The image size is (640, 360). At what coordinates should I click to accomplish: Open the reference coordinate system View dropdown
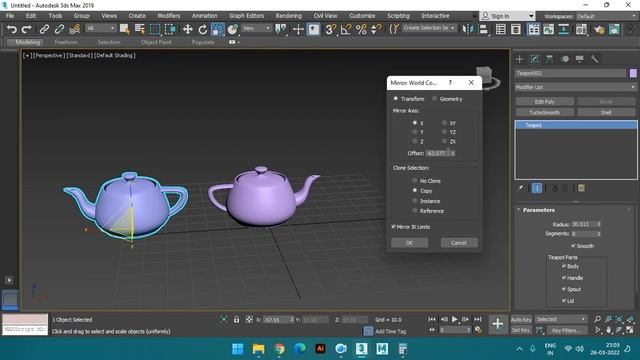(x=256, y=28)
